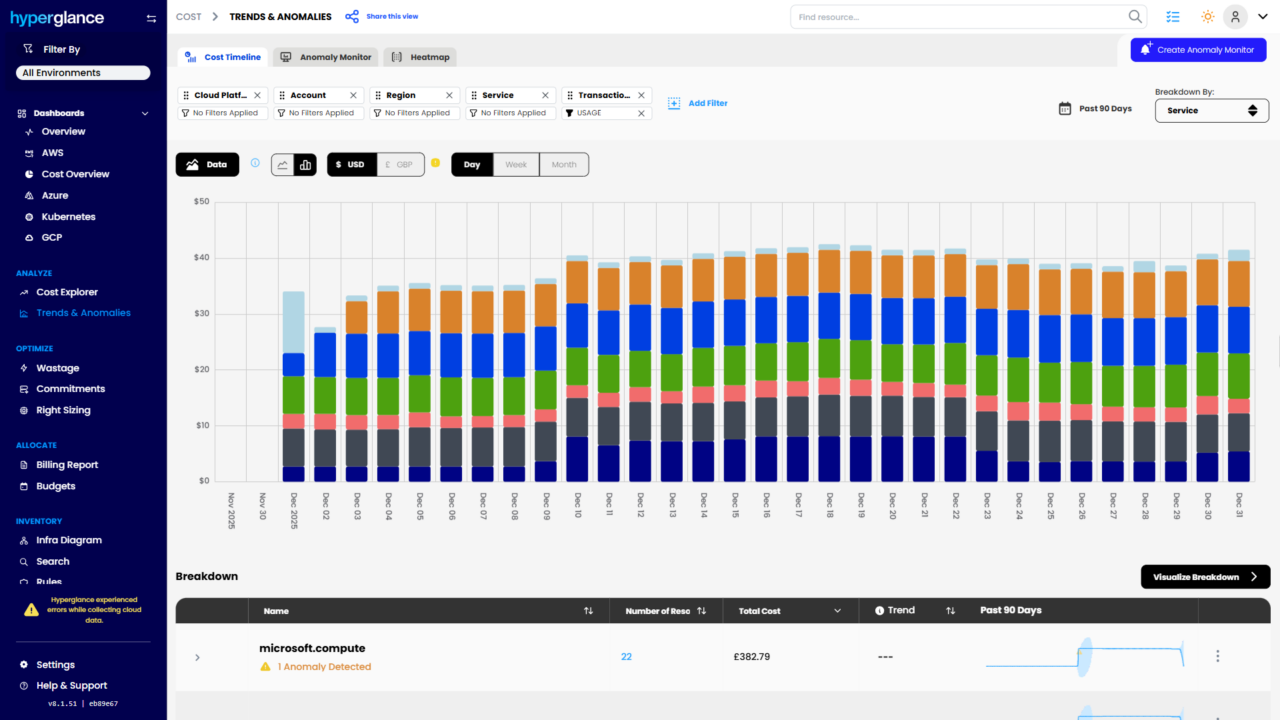The image size is (1280, 720).
Task: Click the microsoft.compute trend sparkline
Action: [1085, 657]
